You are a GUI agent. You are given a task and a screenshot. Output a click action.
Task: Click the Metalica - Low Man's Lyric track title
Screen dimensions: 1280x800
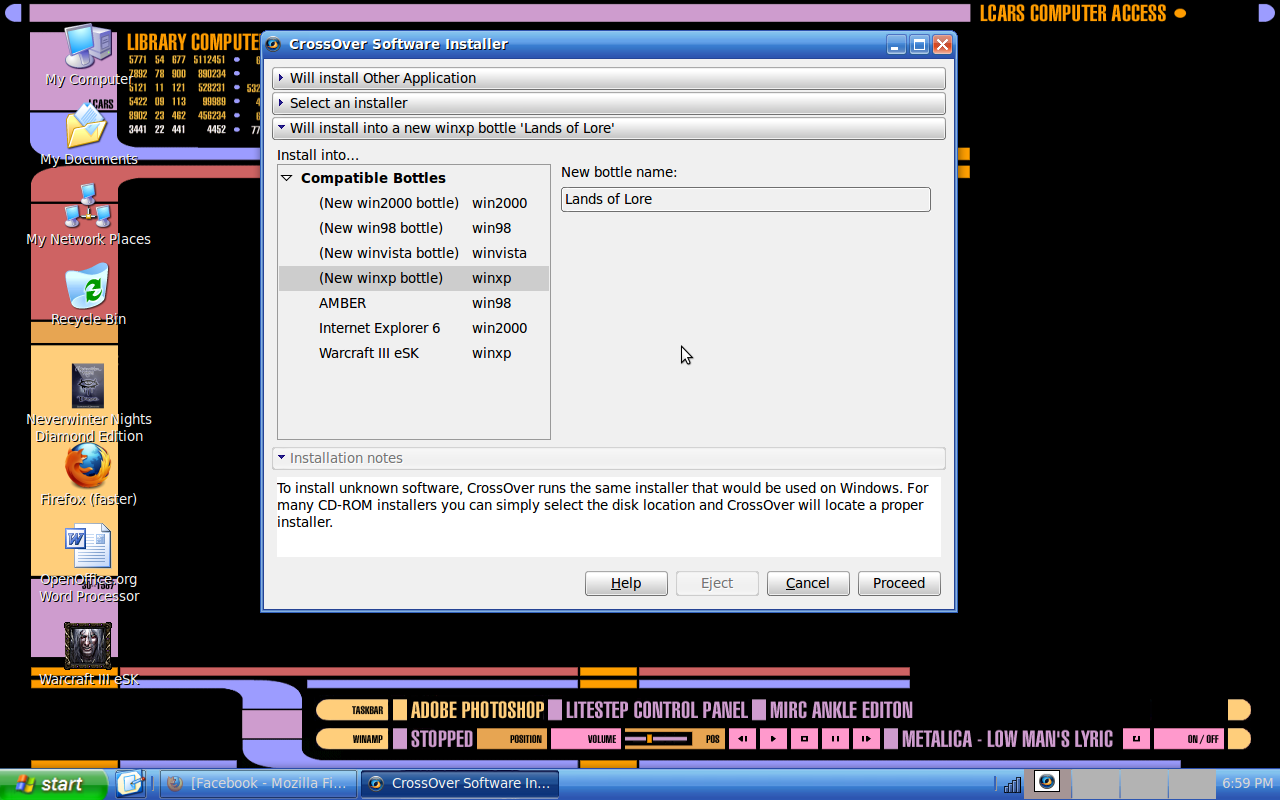(1007, 739)
